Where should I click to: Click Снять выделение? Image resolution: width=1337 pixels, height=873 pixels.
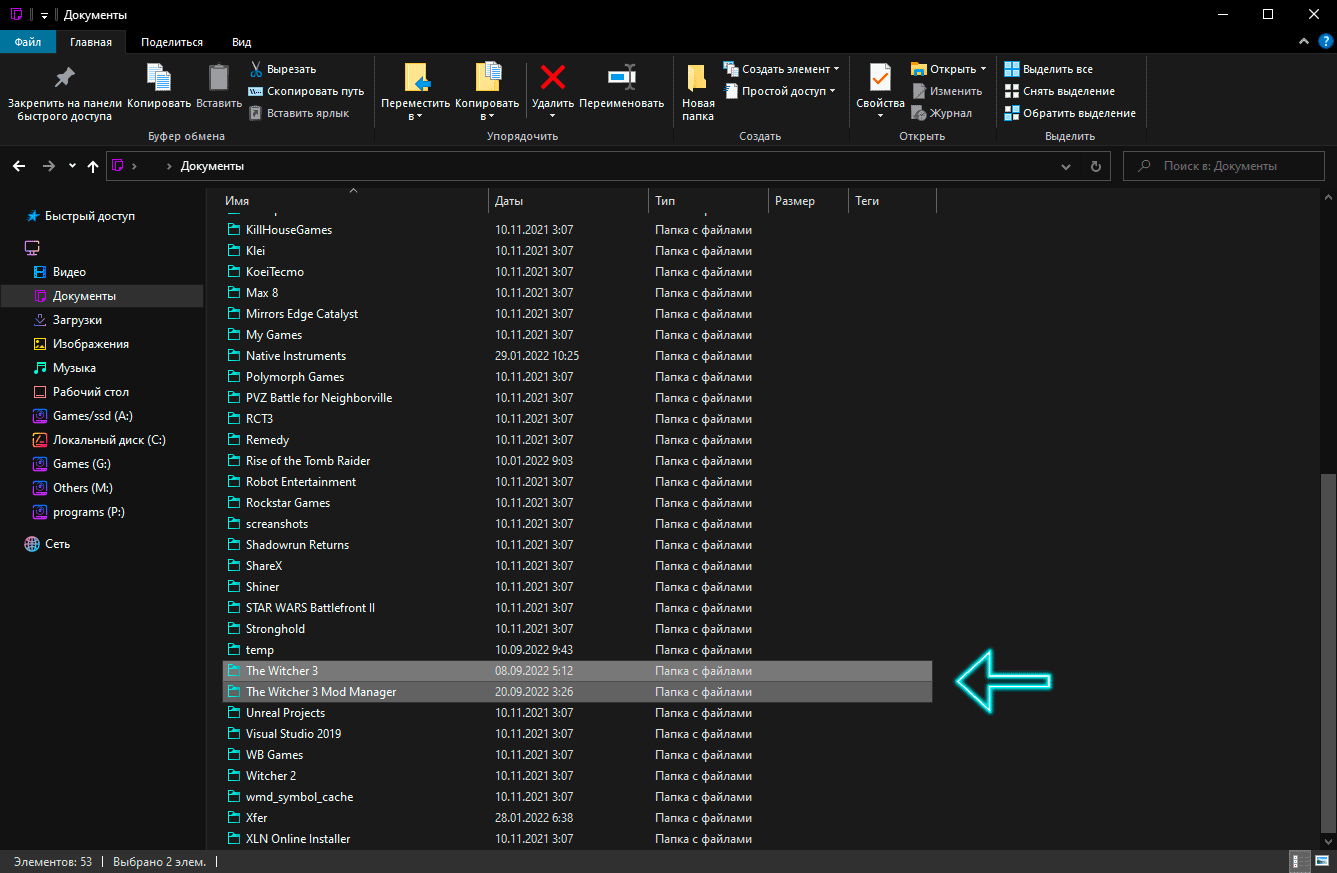1059,91
